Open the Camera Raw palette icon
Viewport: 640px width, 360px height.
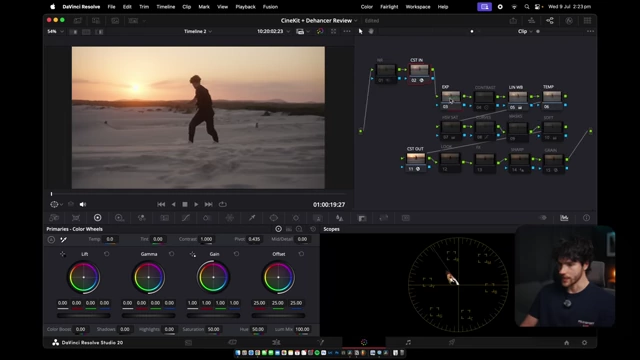(54, 218)
